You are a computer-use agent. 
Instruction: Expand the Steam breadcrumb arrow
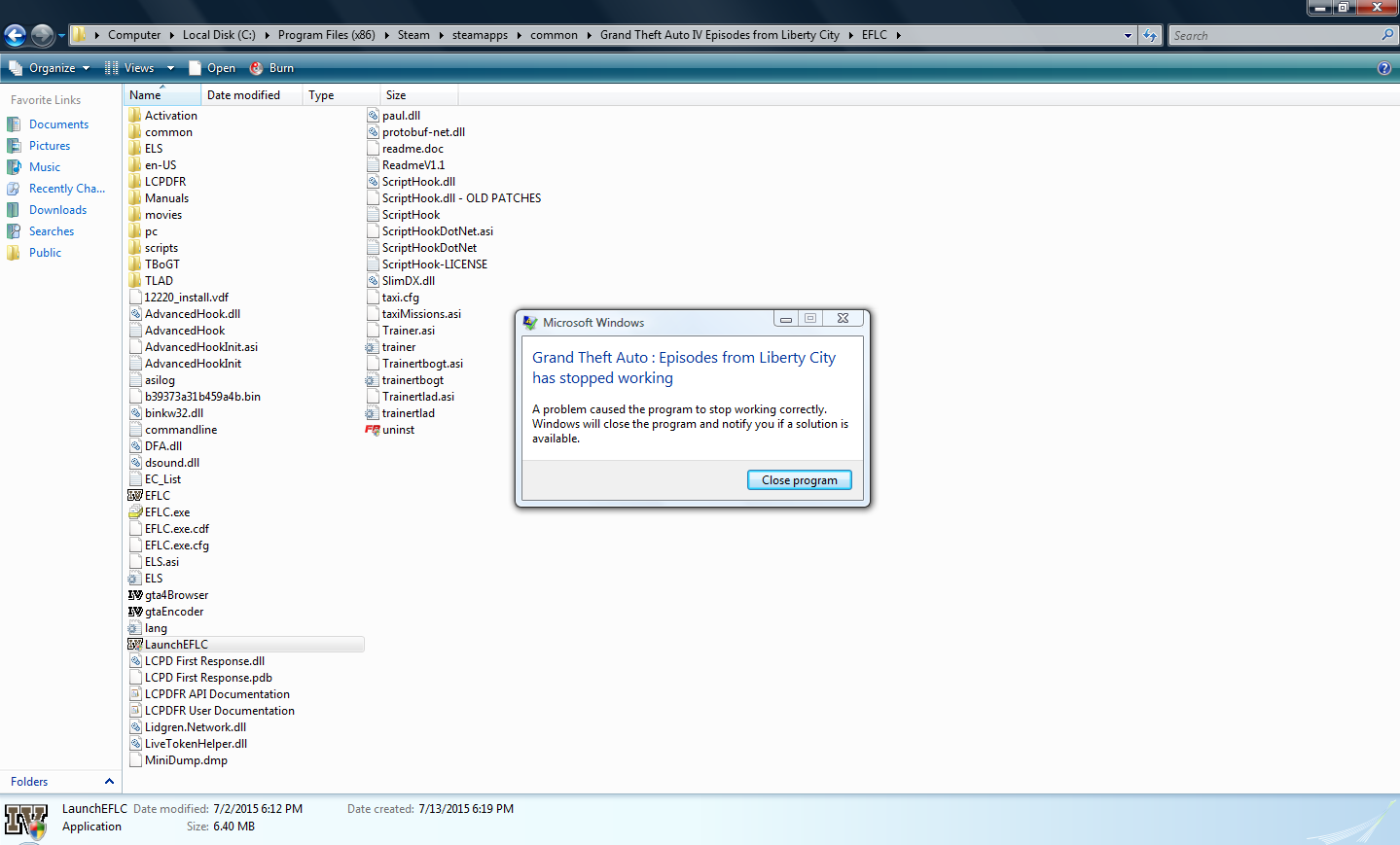442,35
